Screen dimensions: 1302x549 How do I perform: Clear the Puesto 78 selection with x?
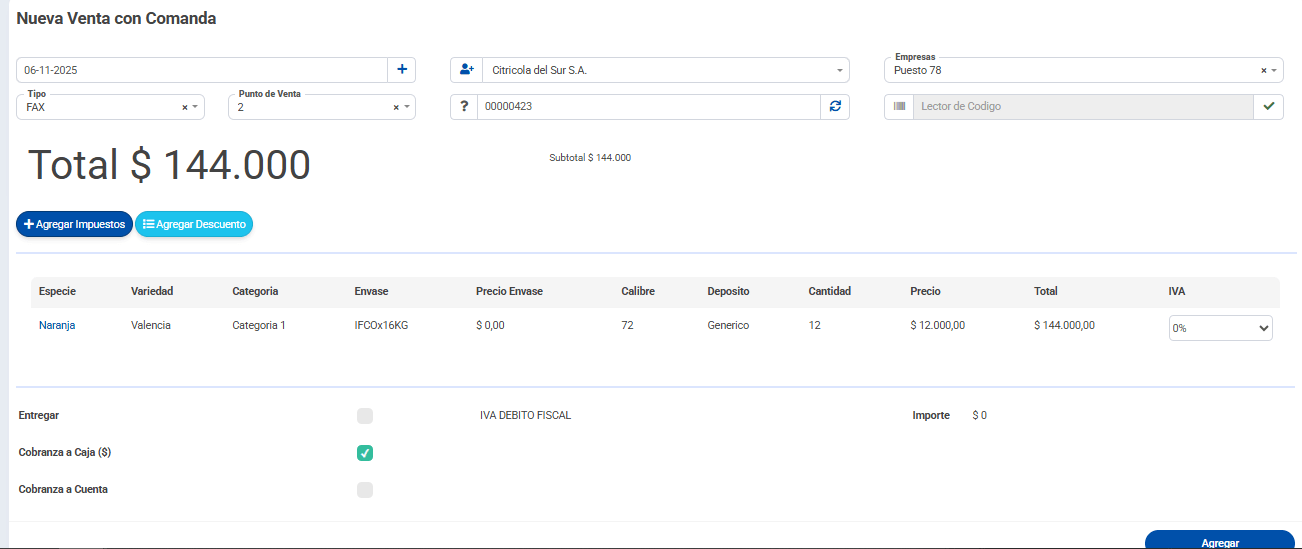[x=1263, y=71]
